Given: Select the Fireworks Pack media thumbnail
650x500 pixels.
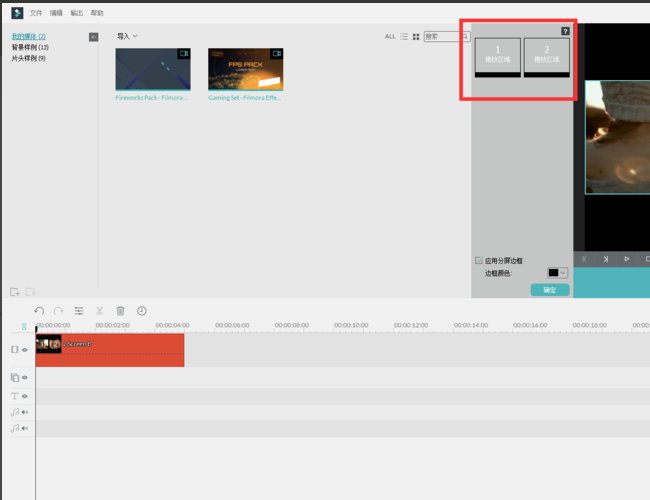Looking at the screenshot, I should [x=153, y=69].
